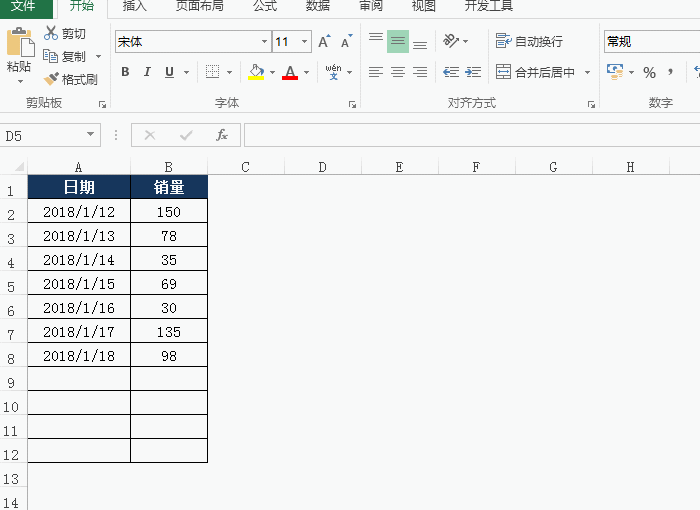Apply accounting number format icon
This screenshot has width=700, height=510.
(x=615, y=71)
